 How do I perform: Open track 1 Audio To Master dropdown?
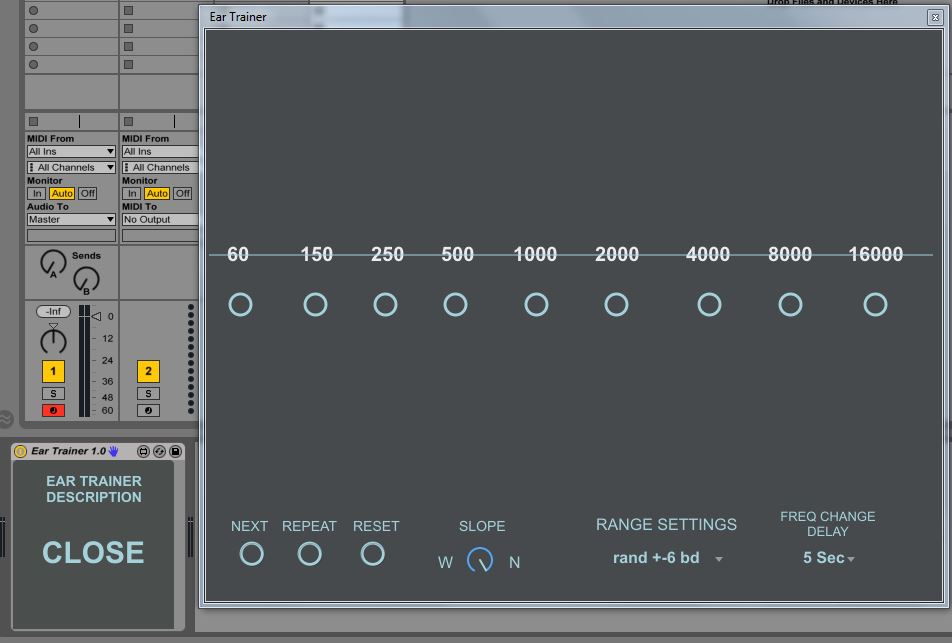click(x=71, y=219)
